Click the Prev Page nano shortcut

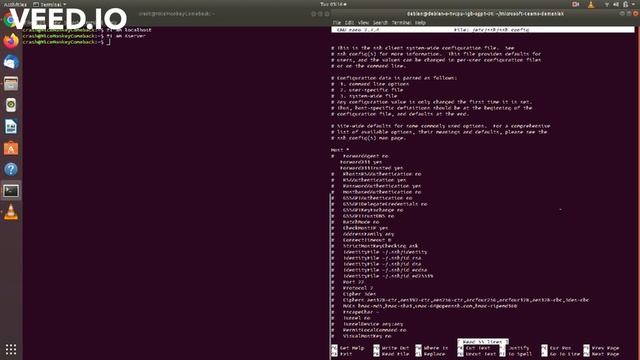[x=602, y=348]
